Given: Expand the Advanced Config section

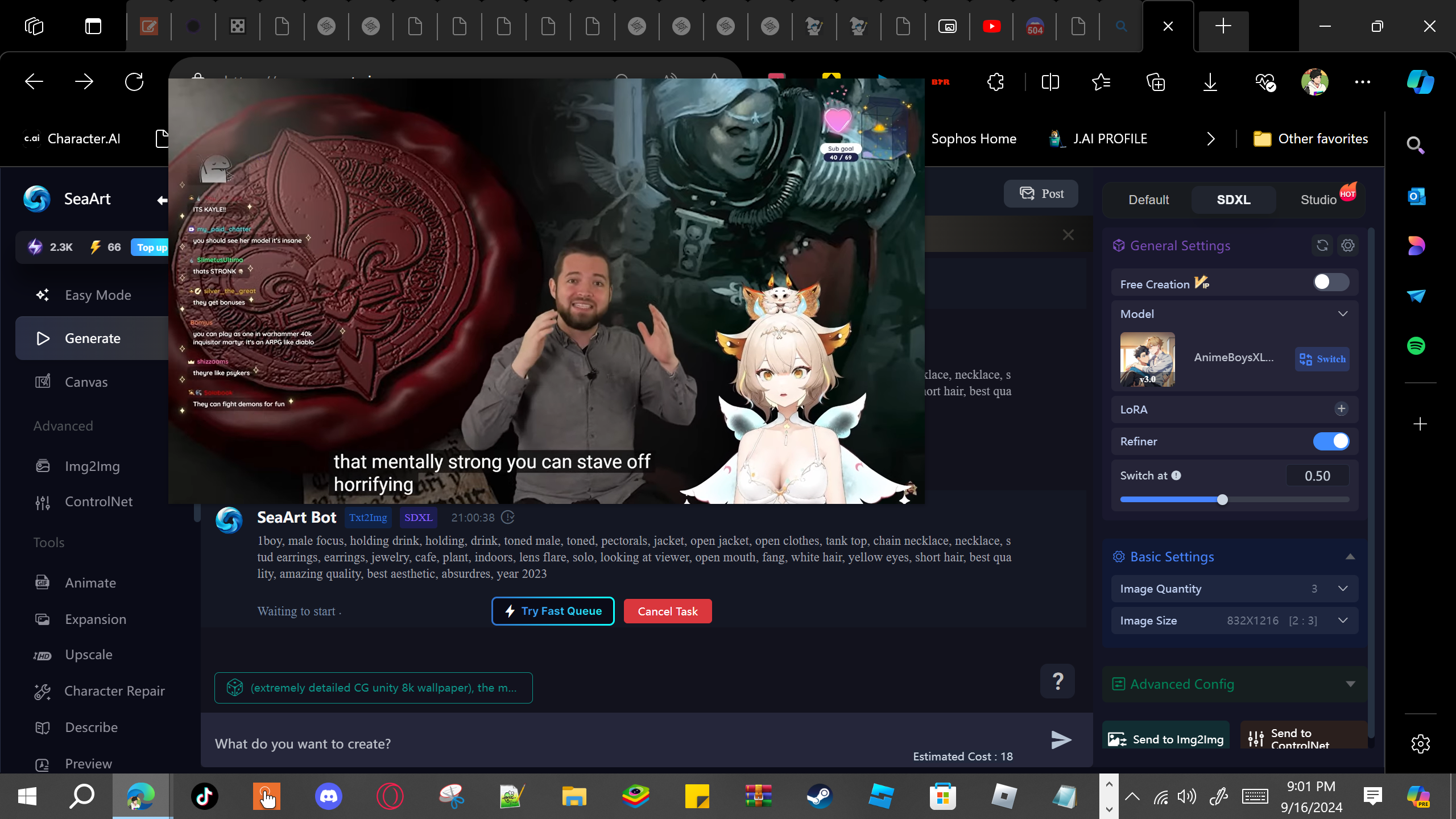Looking at the screenshot, I should coord(1350,684).
